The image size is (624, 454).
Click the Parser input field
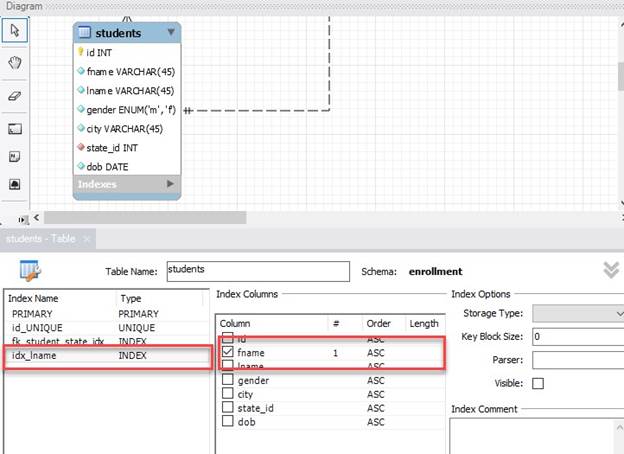click(x=578, y=360)
